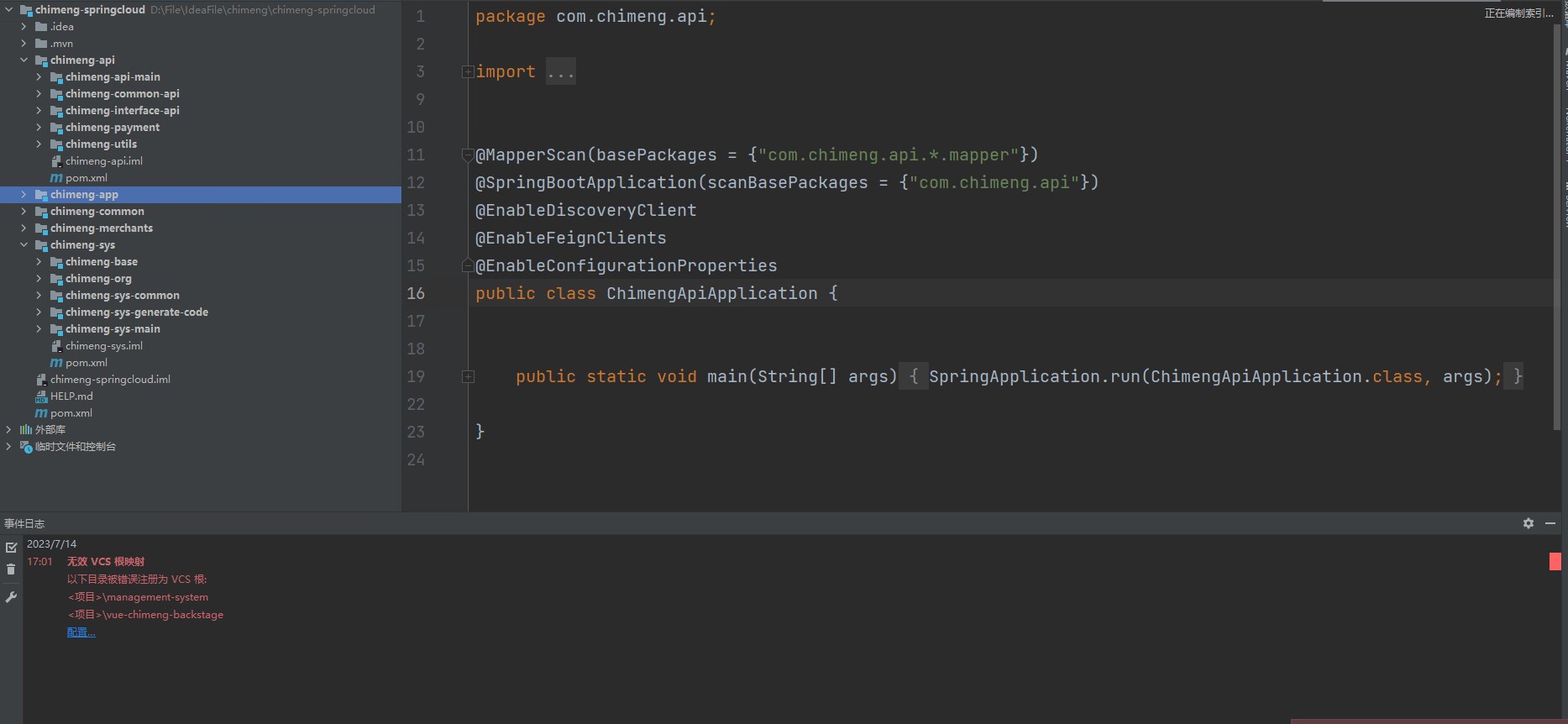Expand the .mvn folder
The width and height of the screenshot is (1568, 724).
click(x=24, y=44)
